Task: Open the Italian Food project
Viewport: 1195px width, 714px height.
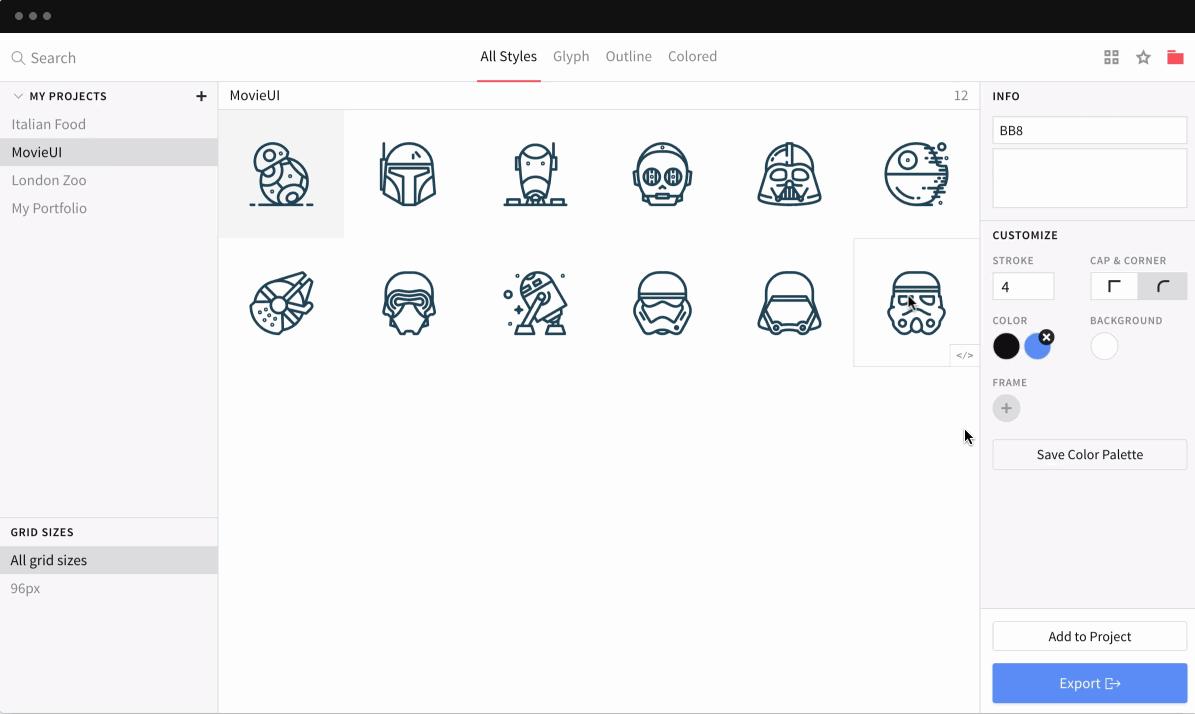Action: 109,124
